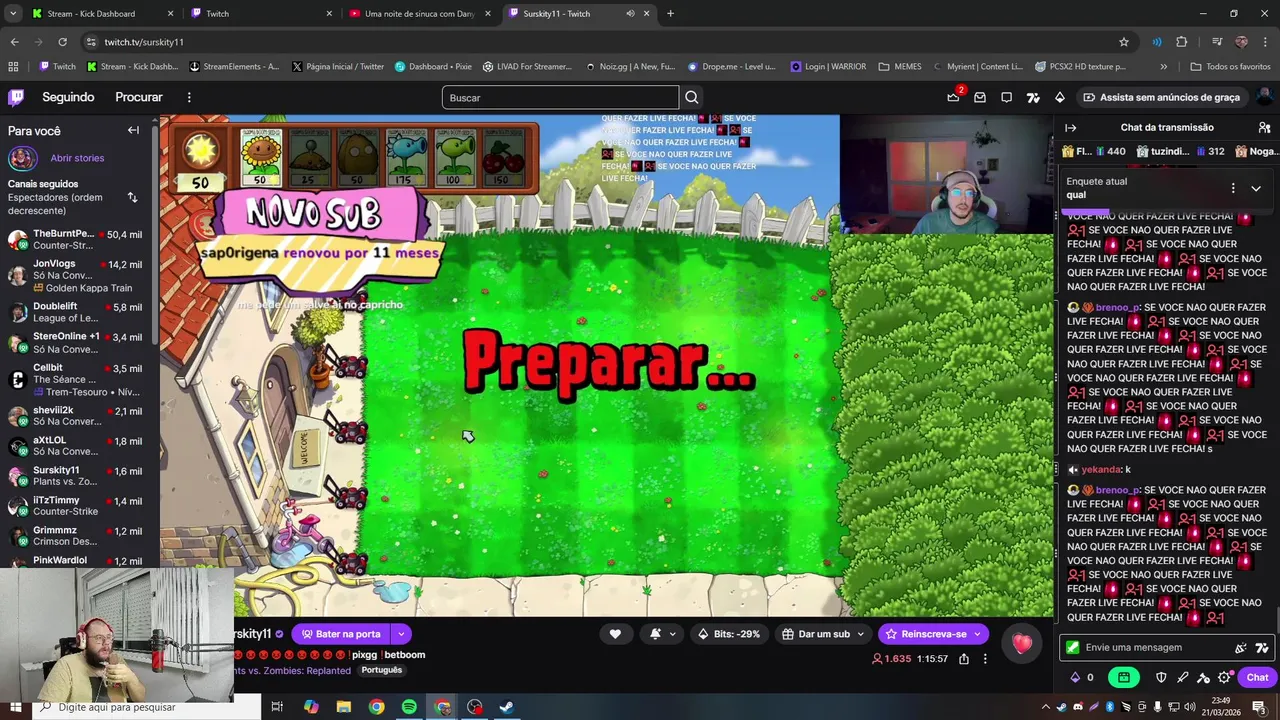Open poll three-dot options
Viewport: 1280px width, 720px height.
point(1233,188)
